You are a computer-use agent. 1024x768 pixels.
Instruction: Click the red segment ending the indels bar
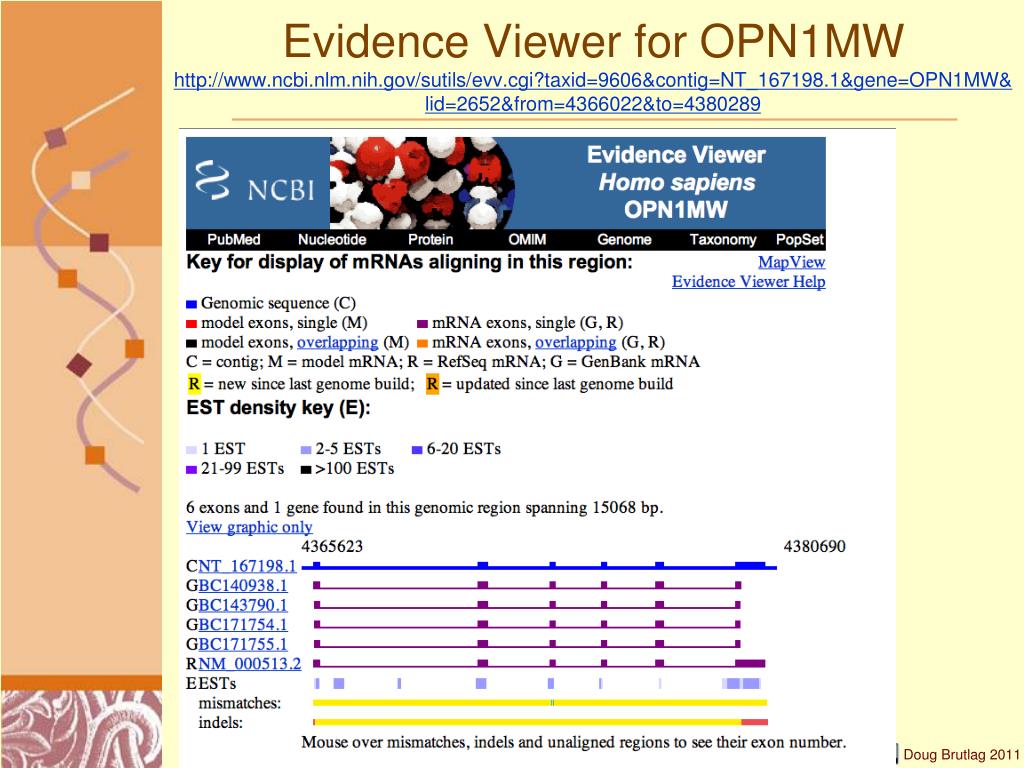pos(755,722)
